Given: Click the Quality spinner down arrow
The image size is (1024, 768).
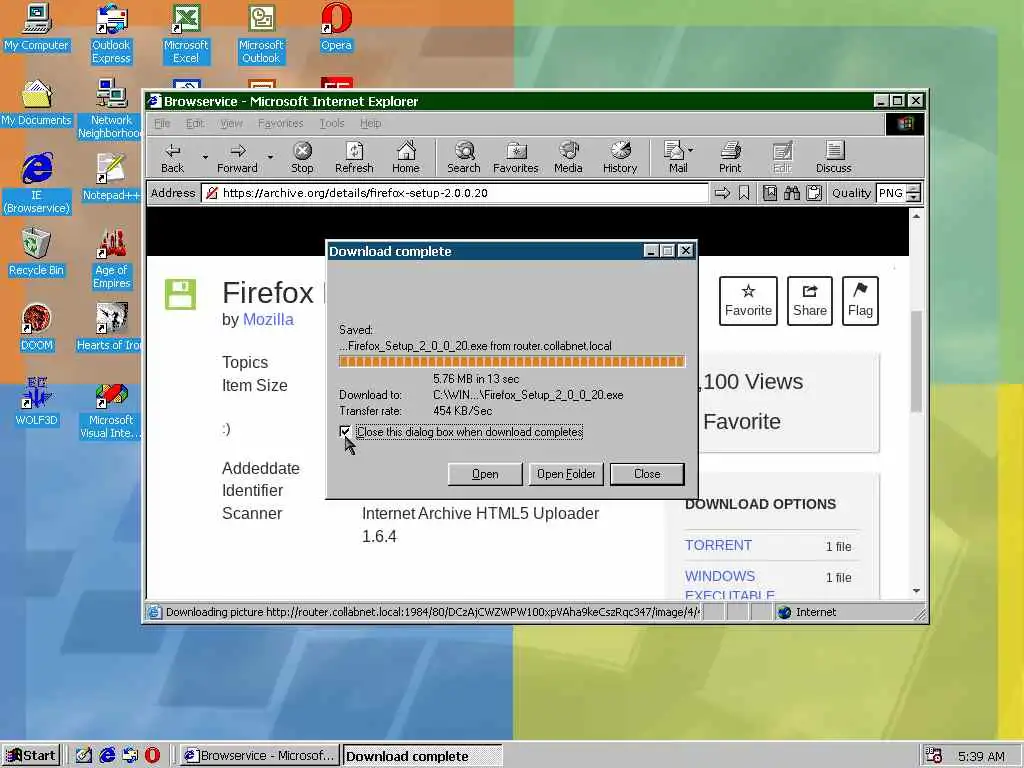Looking at the screenshot, I should (x=914, y=197).
